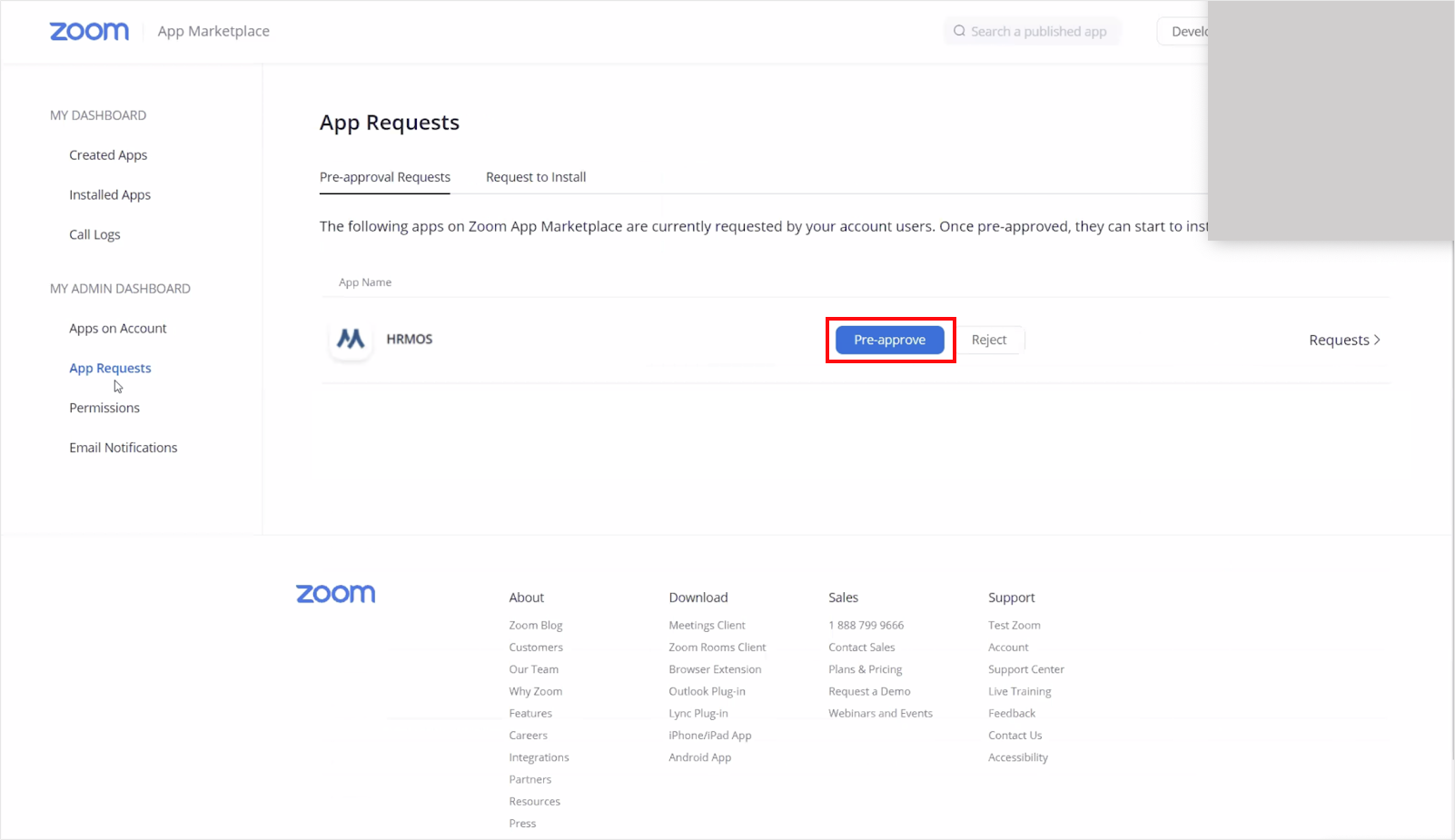Open the Zoom Blog footer link
1455x840 pixels.
coord(536,625)
